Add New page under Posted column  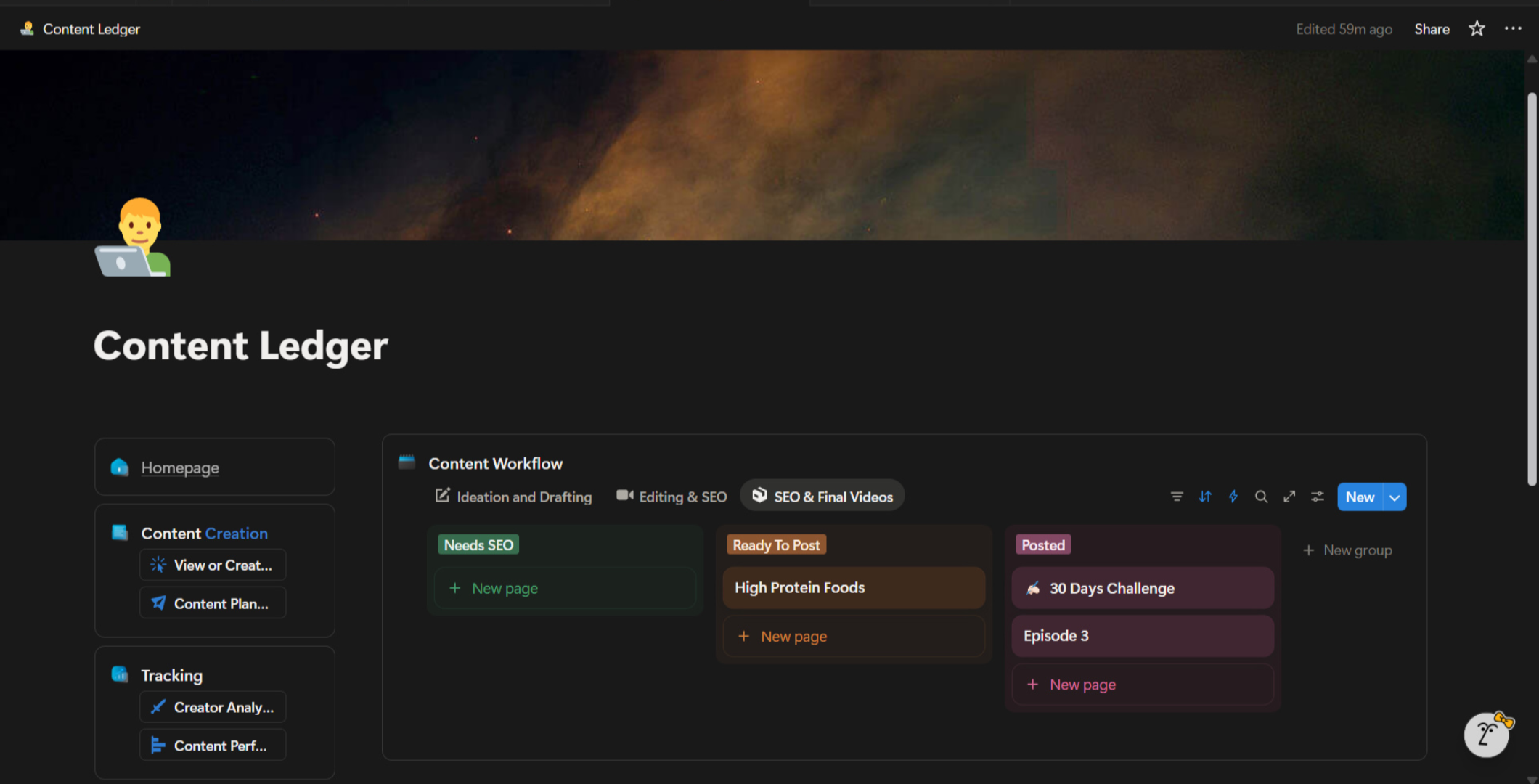point(1143,685)
